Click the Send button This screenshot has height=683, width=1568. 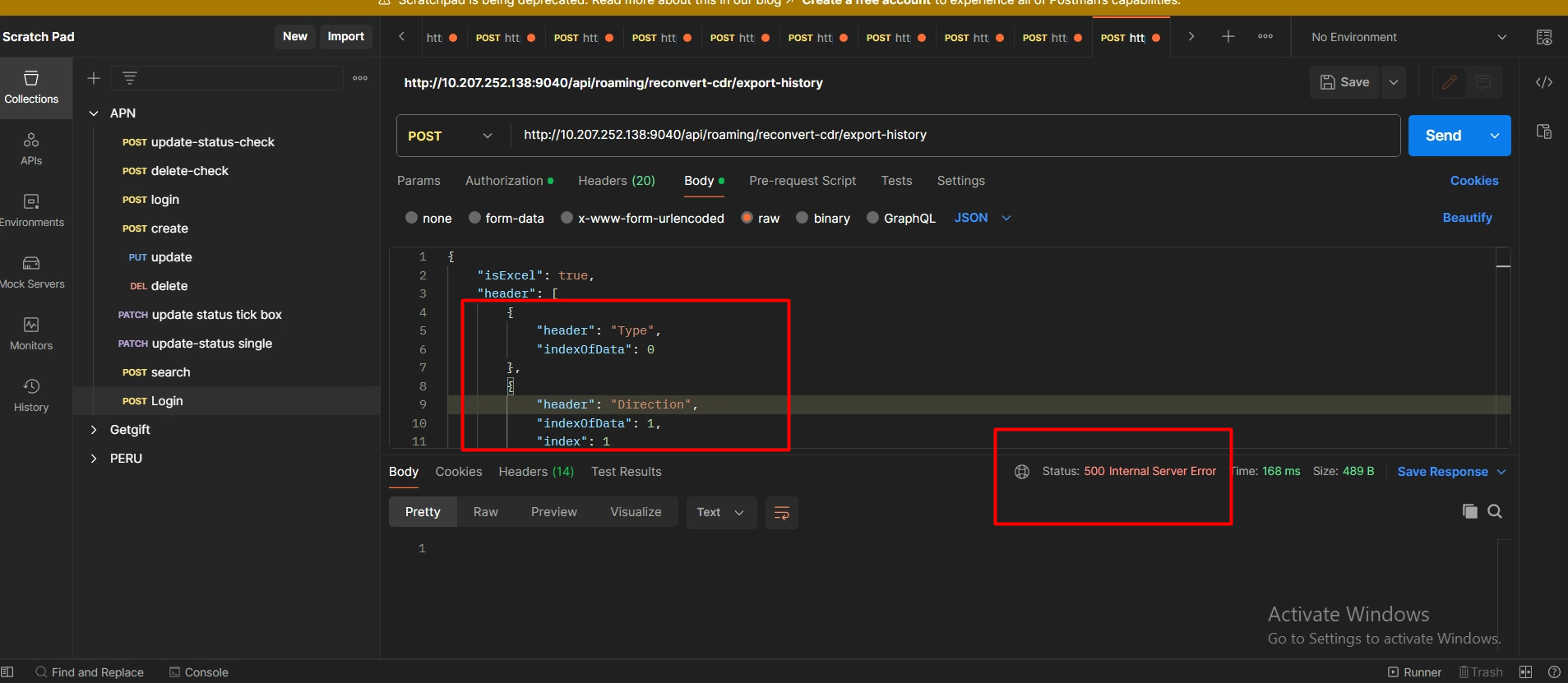point(1443,136)
